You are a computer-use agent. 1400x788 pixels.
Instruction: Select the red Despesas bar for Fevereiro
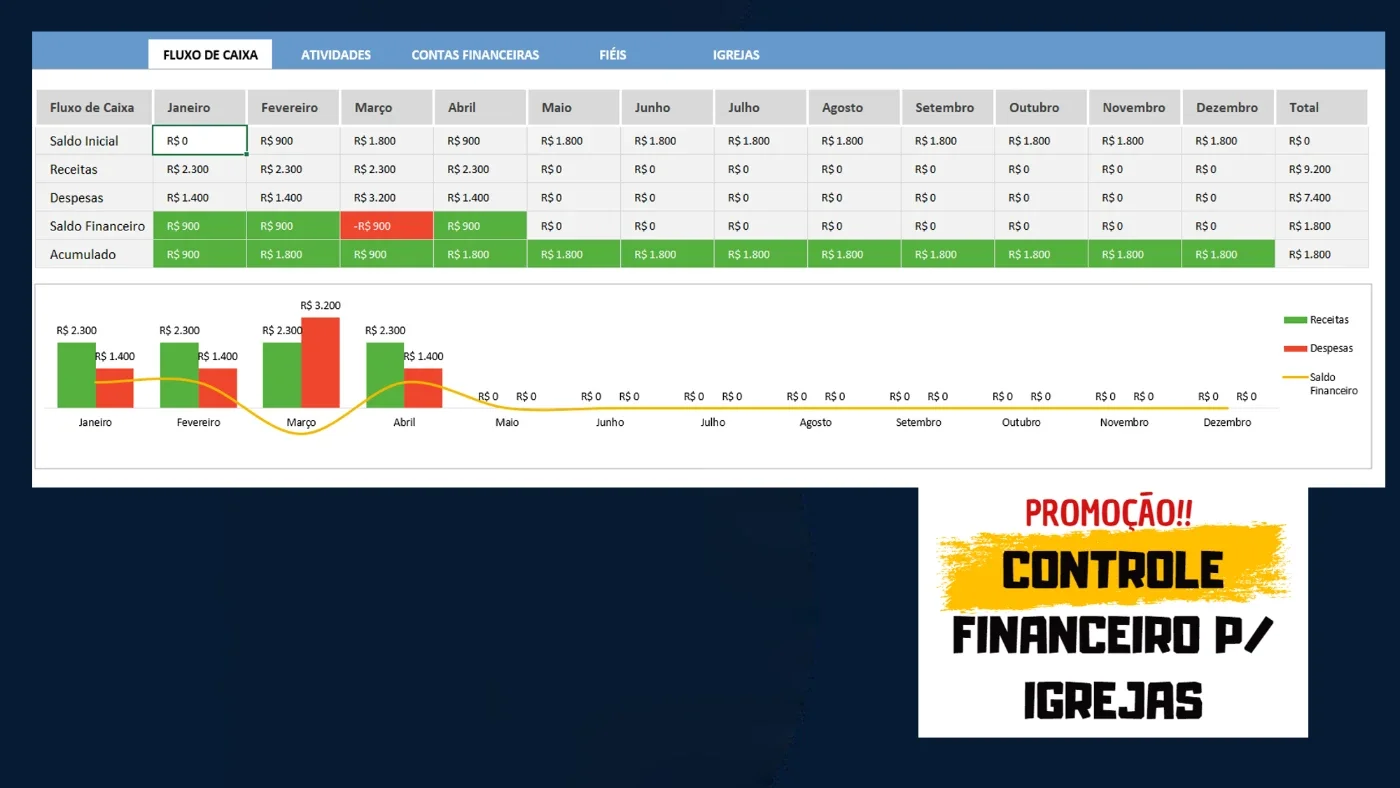click(218, 388)
